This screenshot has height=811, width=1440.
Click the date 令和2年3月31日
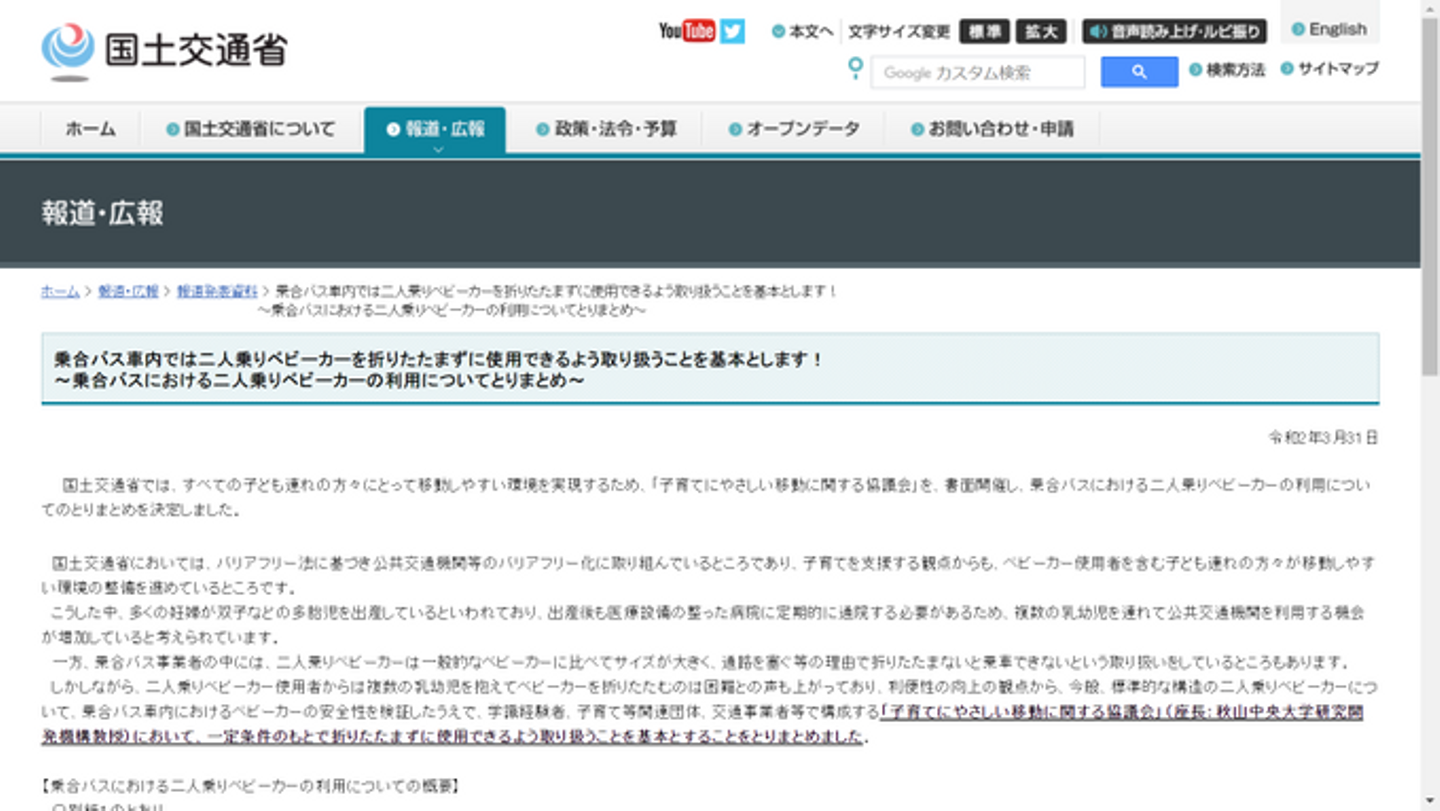(1323, 438)
